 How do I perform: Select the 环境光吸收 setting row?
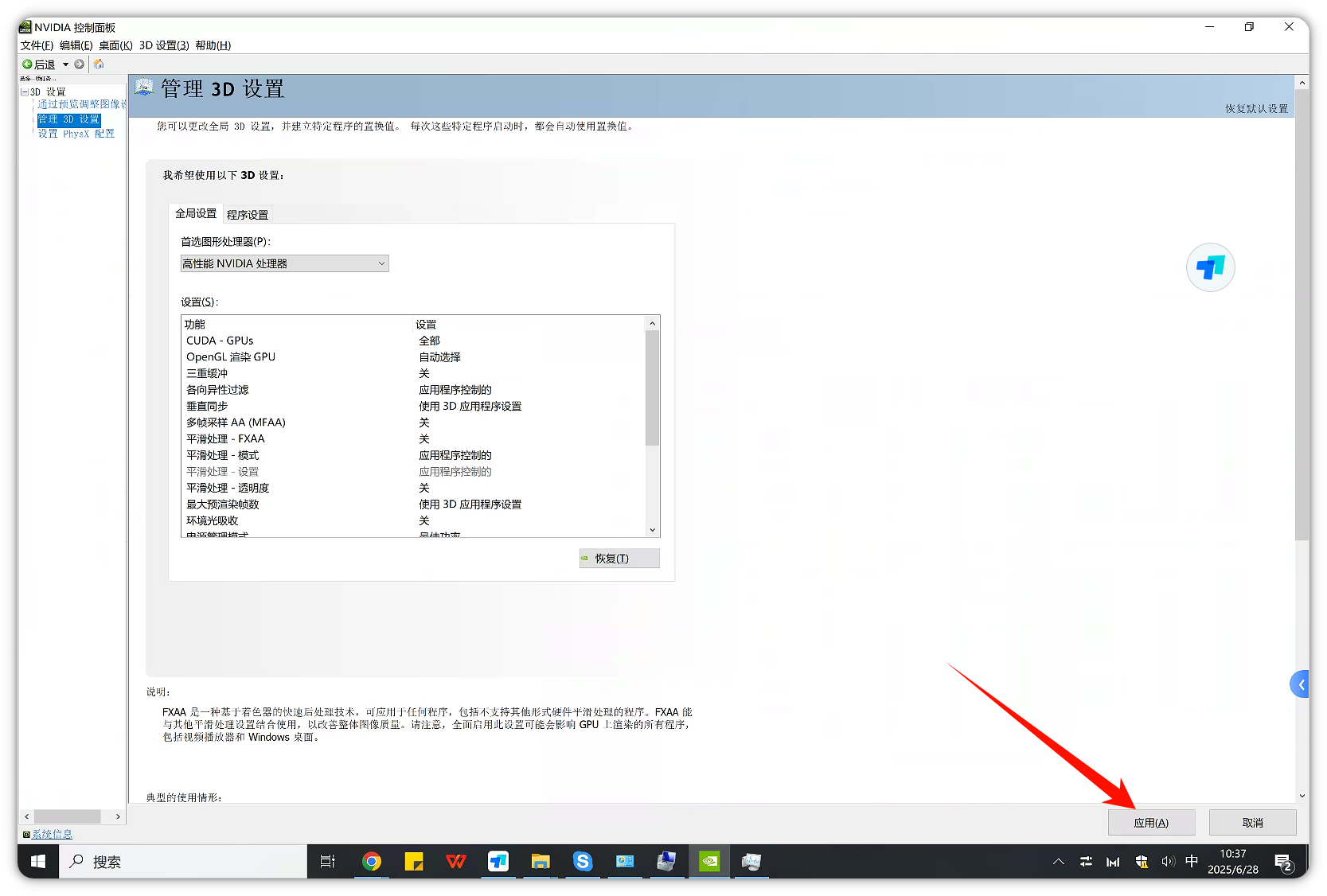pos(413,520)
